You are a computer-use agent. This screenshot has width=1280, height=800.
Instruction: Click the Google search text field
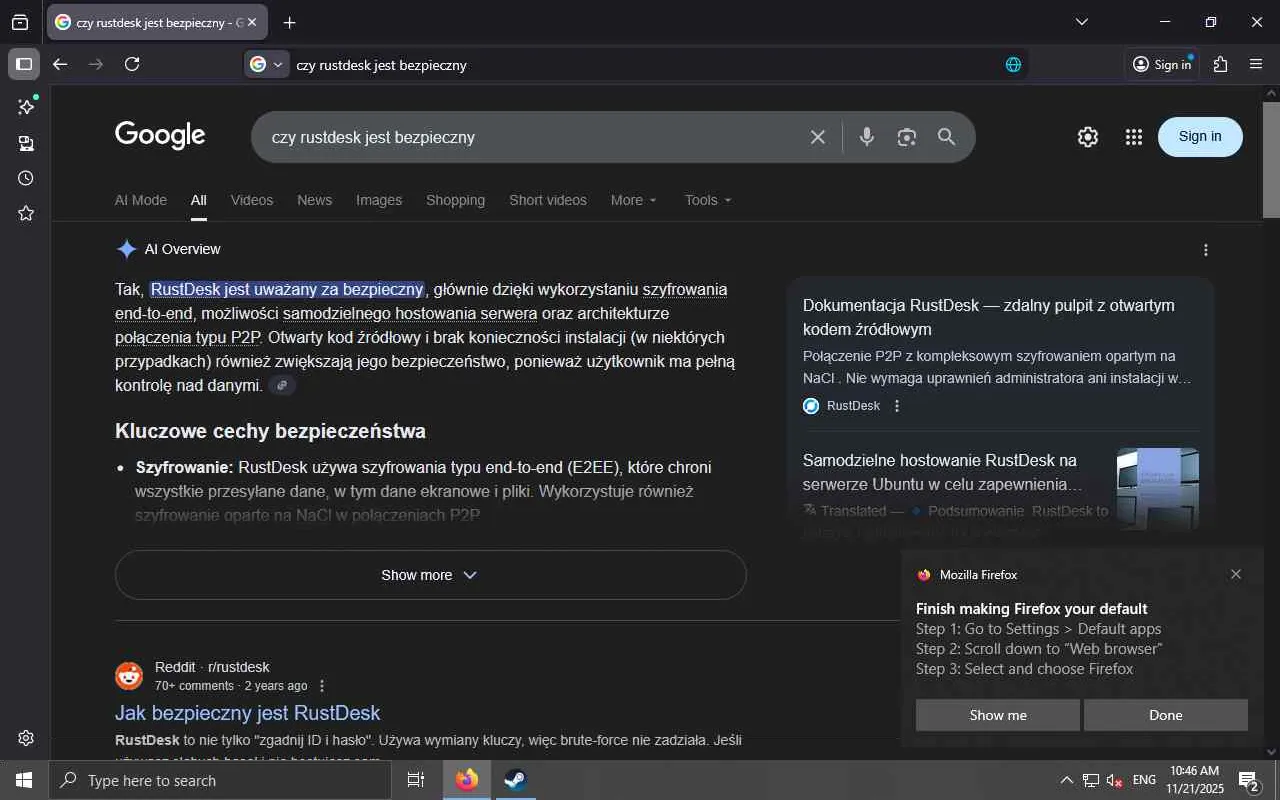[x=530, y=137]
